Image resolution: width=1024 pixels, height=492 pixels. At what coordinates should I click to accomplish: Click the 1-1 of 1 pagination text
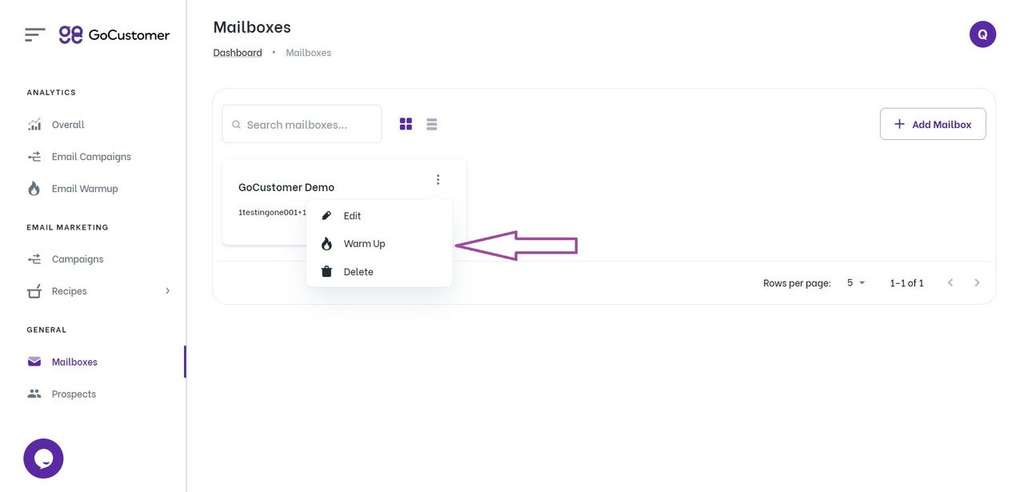coord(906,283)
